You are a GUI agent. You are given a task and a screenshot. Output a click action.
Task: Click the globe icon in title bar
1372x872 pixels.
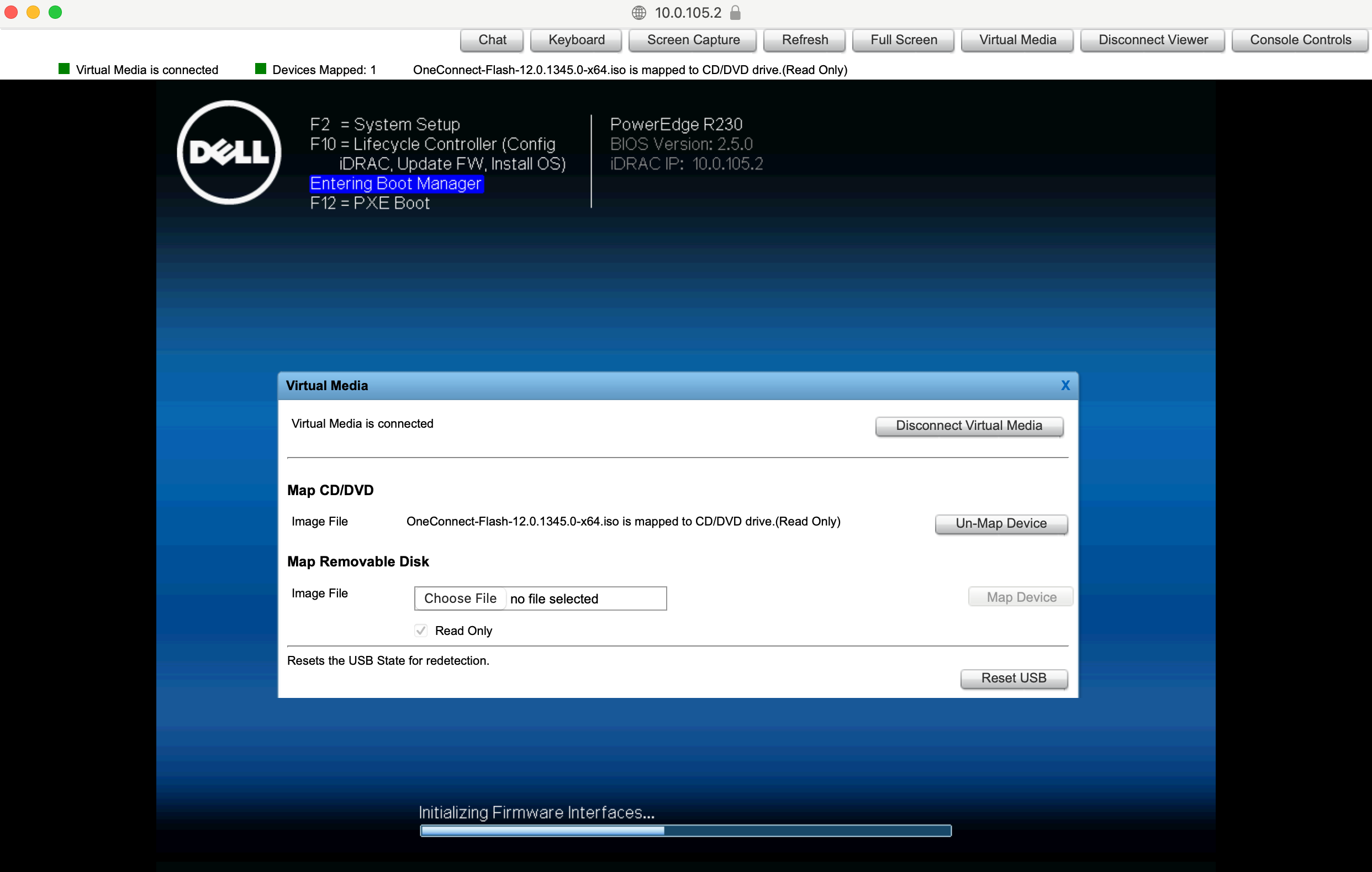638,13
